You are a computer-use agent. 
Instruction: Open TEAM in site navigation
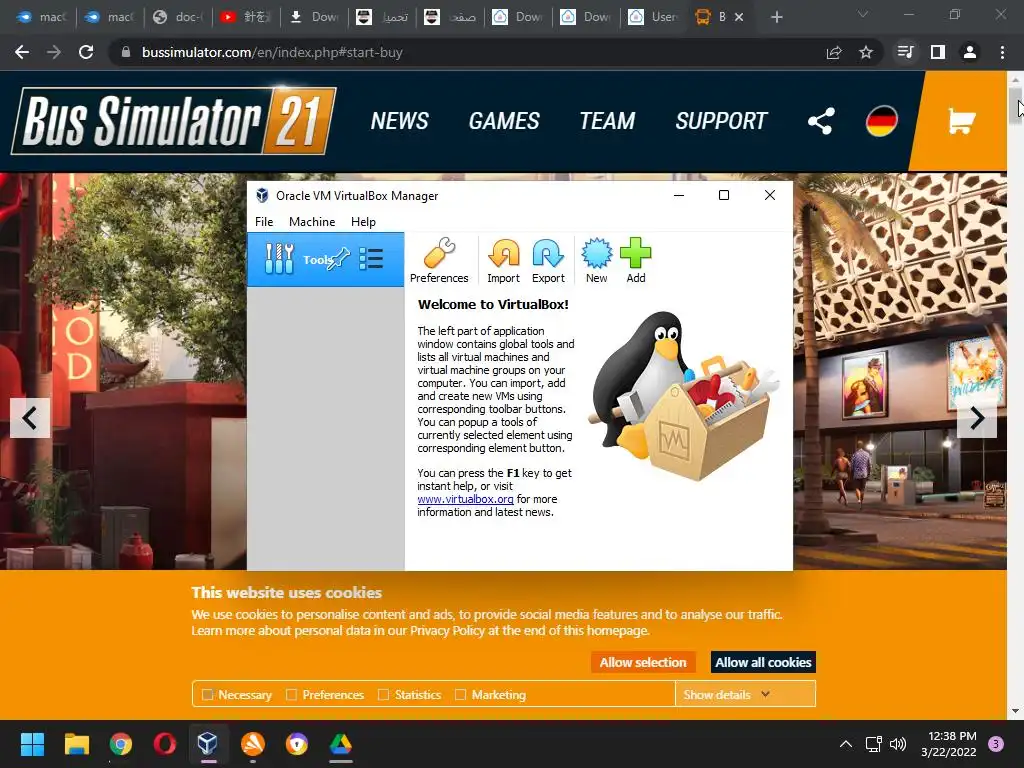point(607,121)
